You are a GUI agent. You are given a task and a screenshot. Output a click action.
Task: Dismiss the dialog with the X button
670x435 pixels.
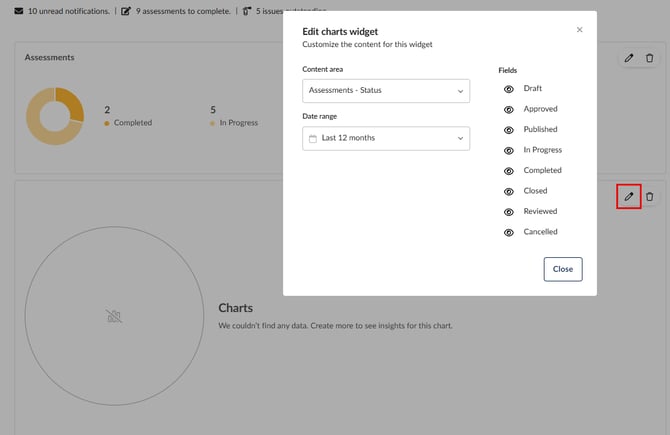click(x=579, y=30)
